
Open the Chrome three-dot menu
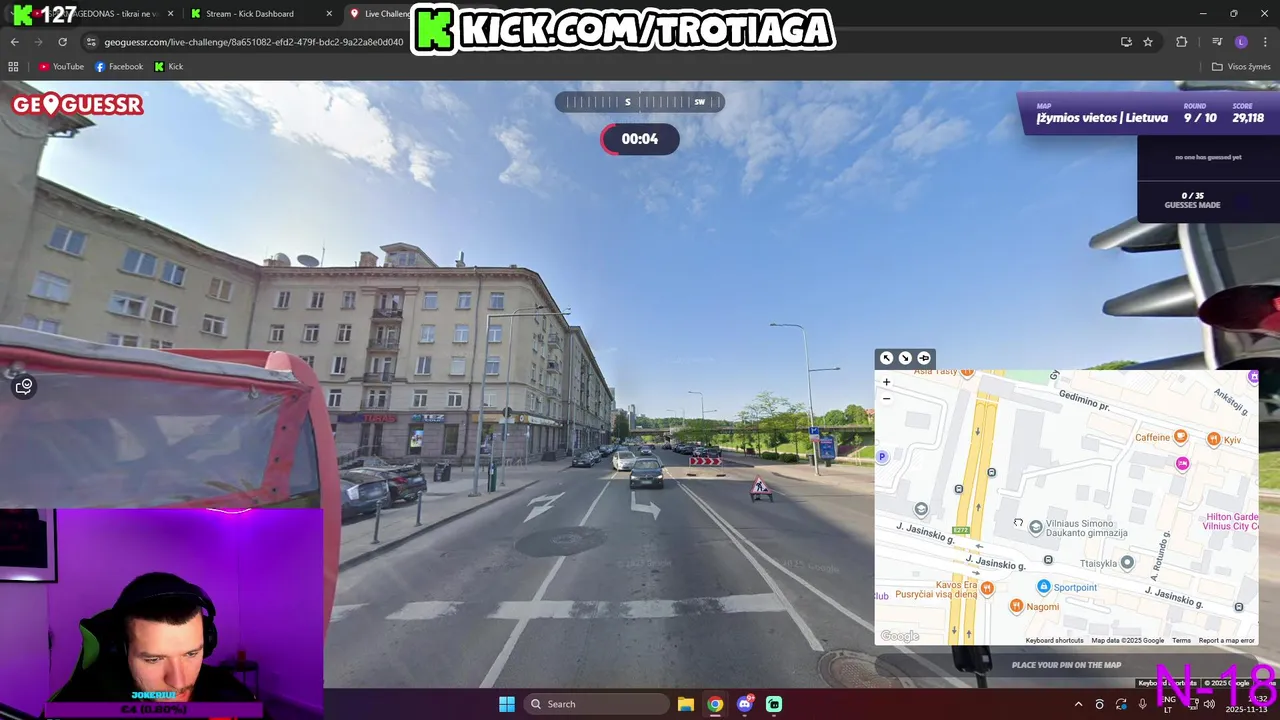(x=1265, y=42)
